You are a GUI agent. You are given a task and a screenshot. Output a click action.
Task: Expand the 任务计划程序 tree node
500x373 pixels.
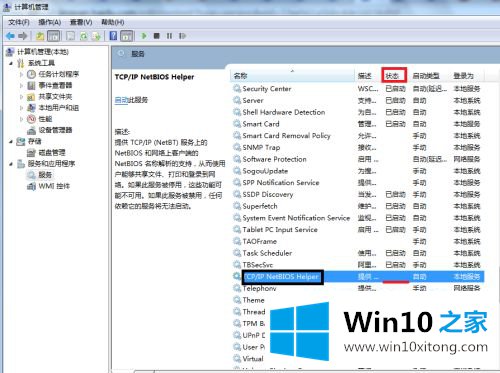point(21,74)
